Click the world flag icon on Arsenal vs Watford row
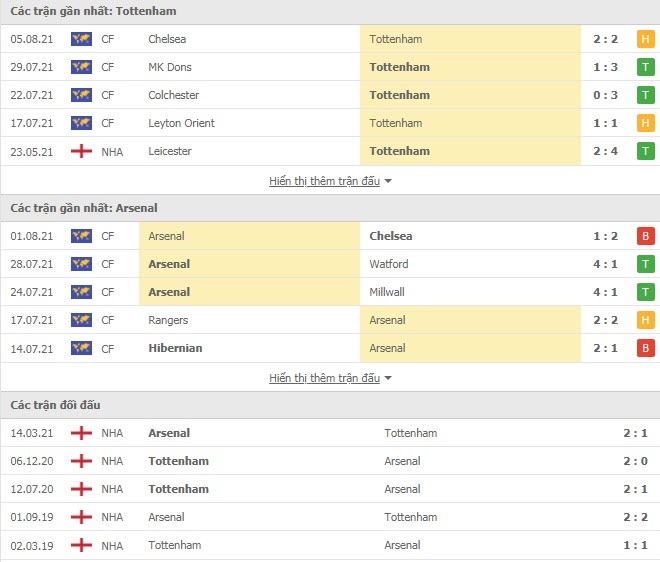Screen dimensions: 660x562 coord(81,264)
